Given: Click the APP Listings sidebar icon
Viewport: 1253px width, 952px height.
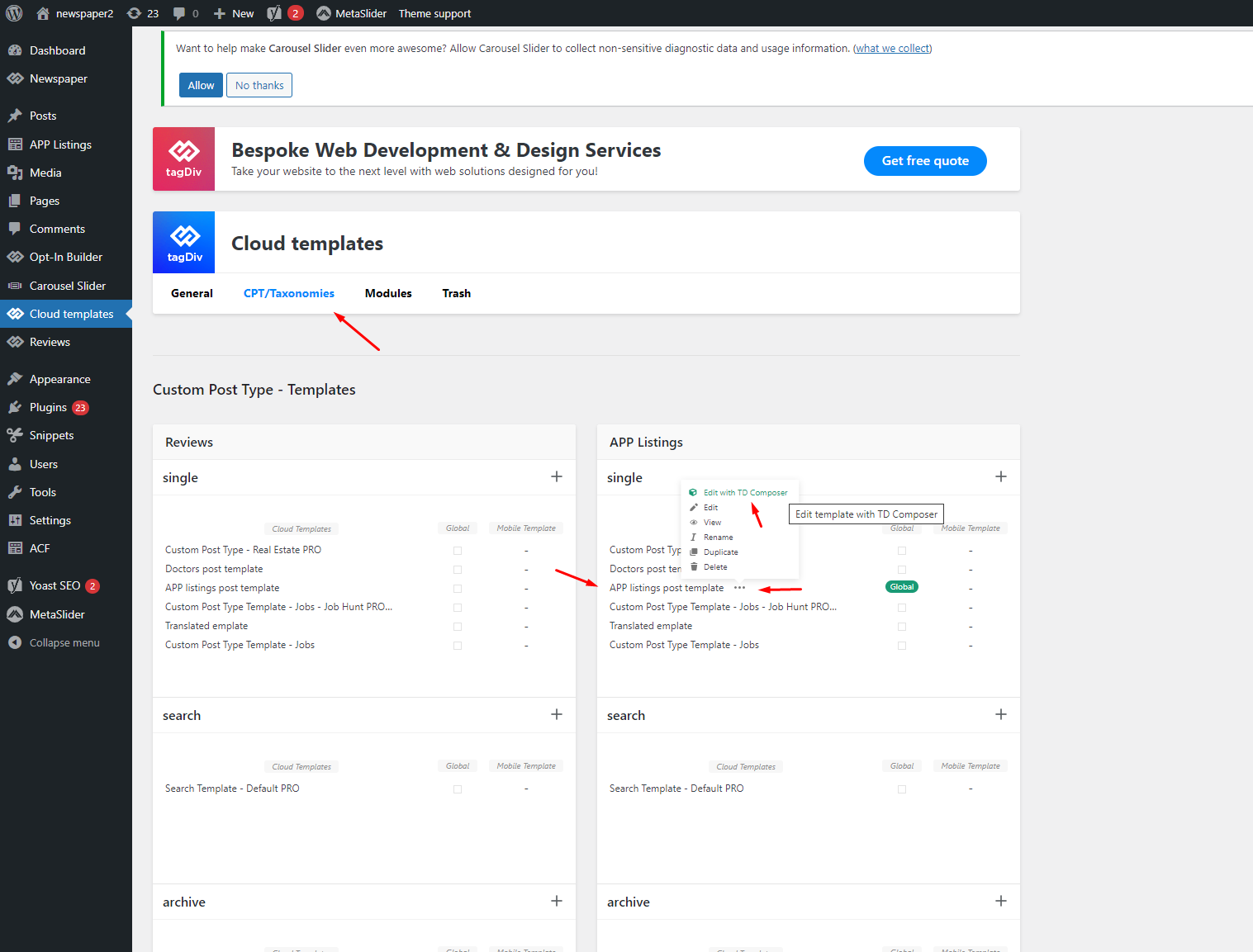Looking at the screenshot, I should 15,144.
